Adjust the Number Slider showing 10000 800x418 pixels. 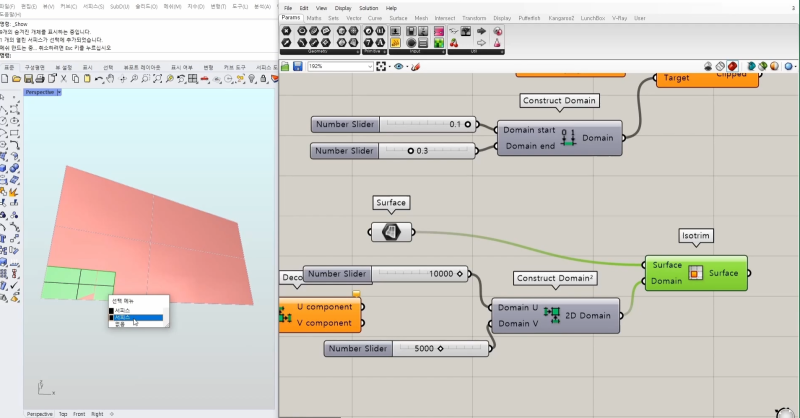[386, 274]
